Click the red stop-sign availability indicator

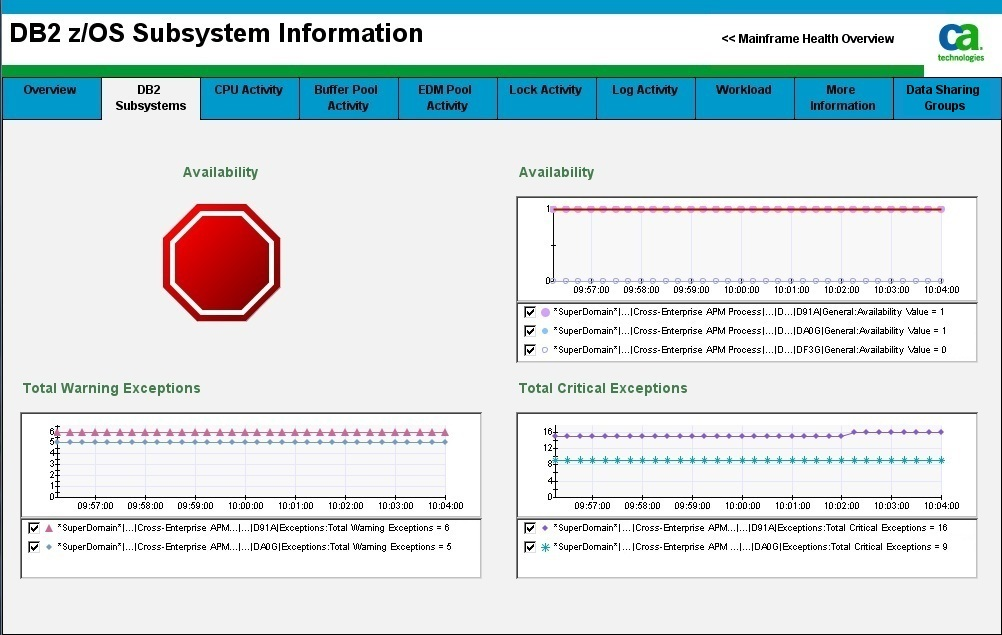pos(221,262)
